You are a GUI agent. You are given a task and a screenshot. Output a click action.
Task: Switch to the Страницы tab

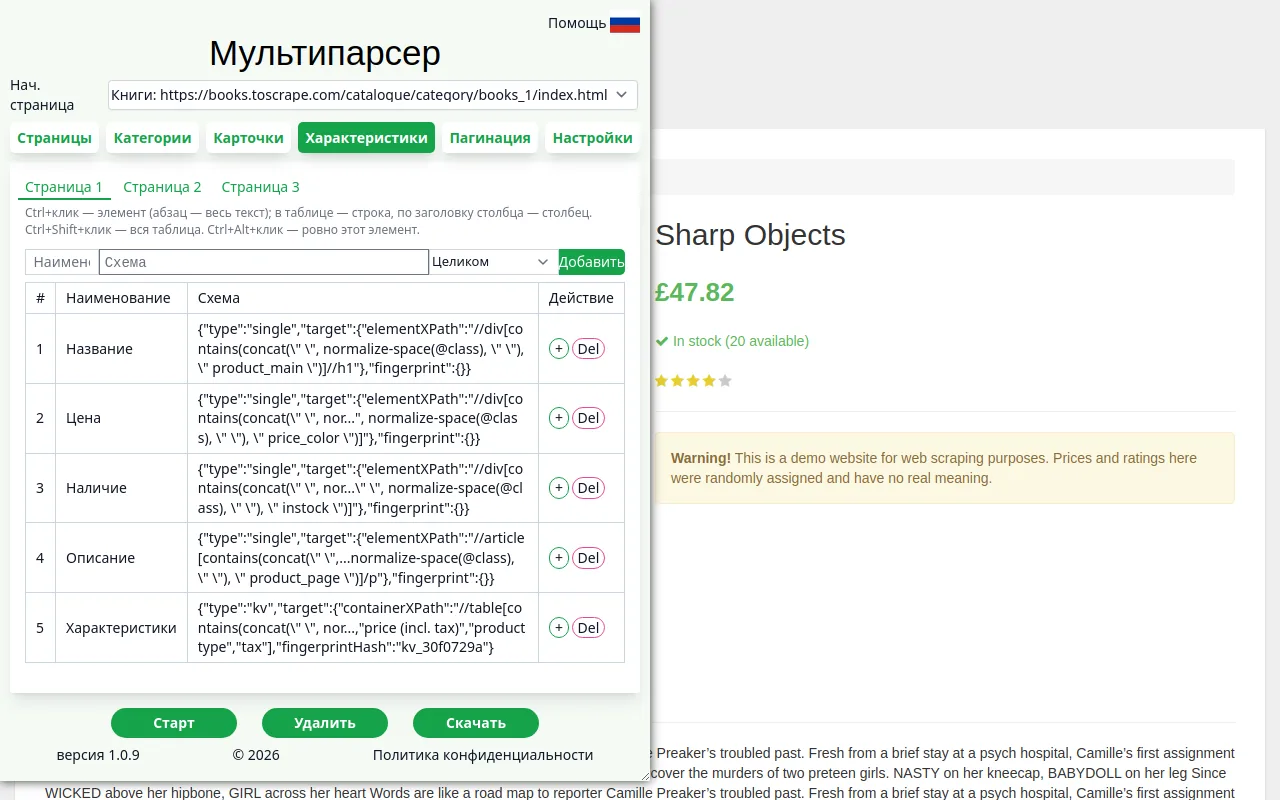point(55,138)
